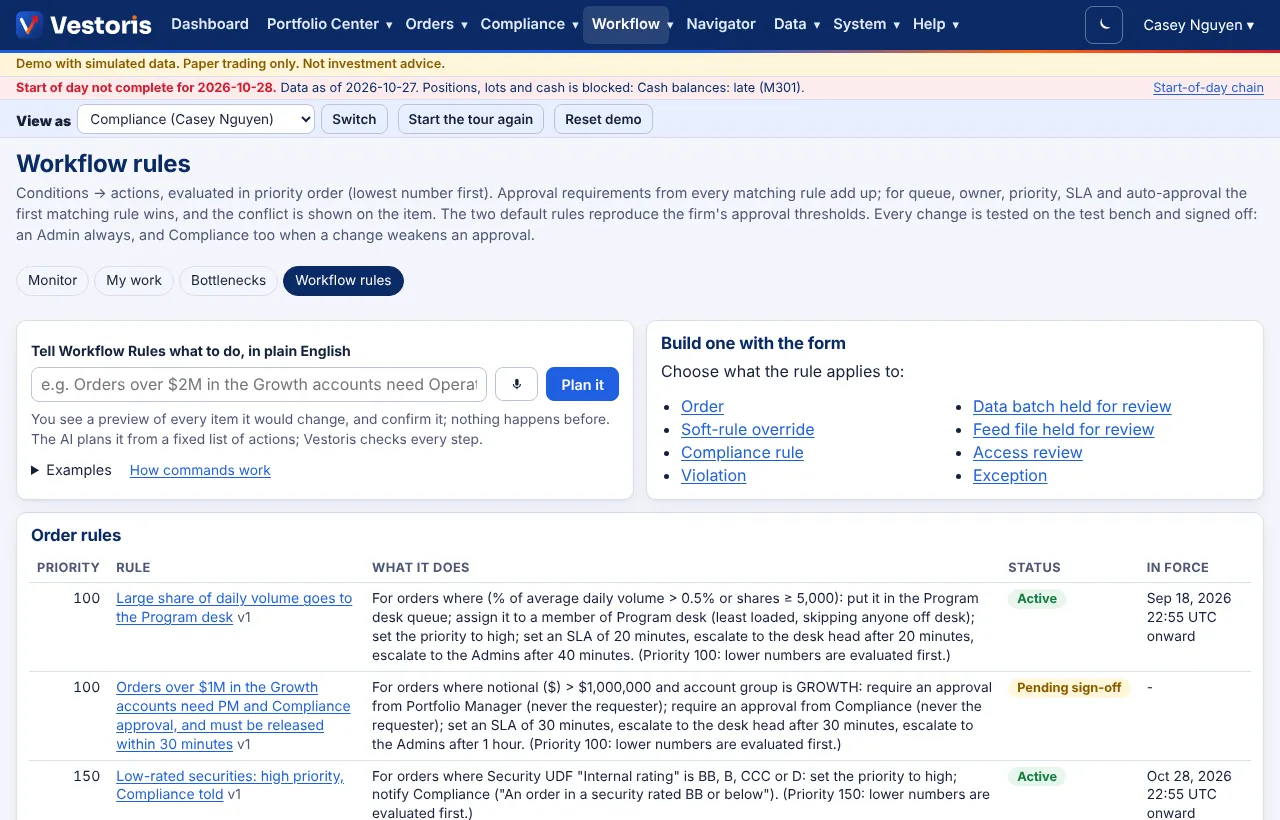Image resolution: width=1280 pixels, height=820 pixels.
Task: Expand the System menu
Action: tap(866, 24)
